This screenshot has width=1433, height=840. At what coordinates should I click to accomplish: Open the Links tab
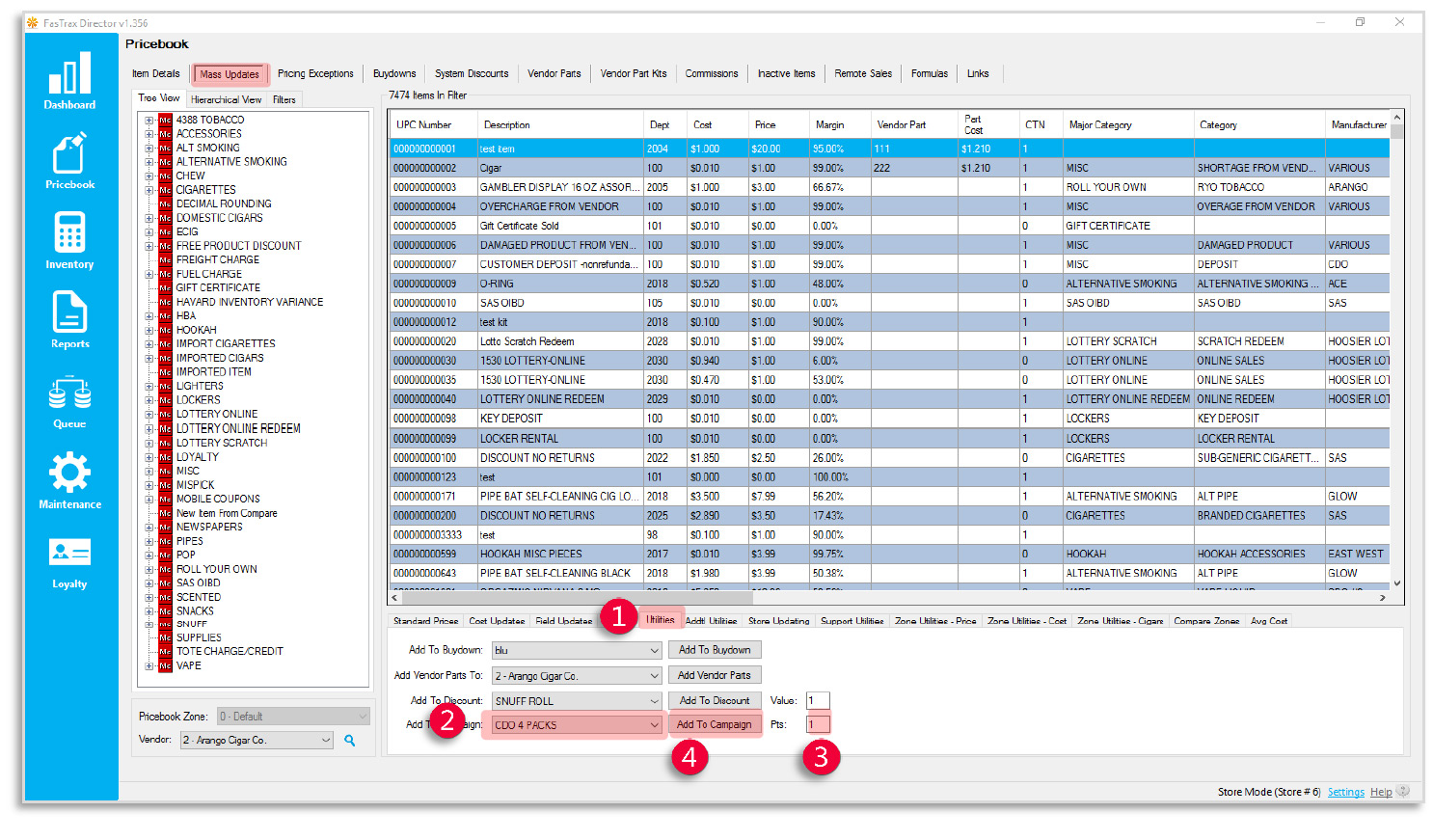(978, 74)
